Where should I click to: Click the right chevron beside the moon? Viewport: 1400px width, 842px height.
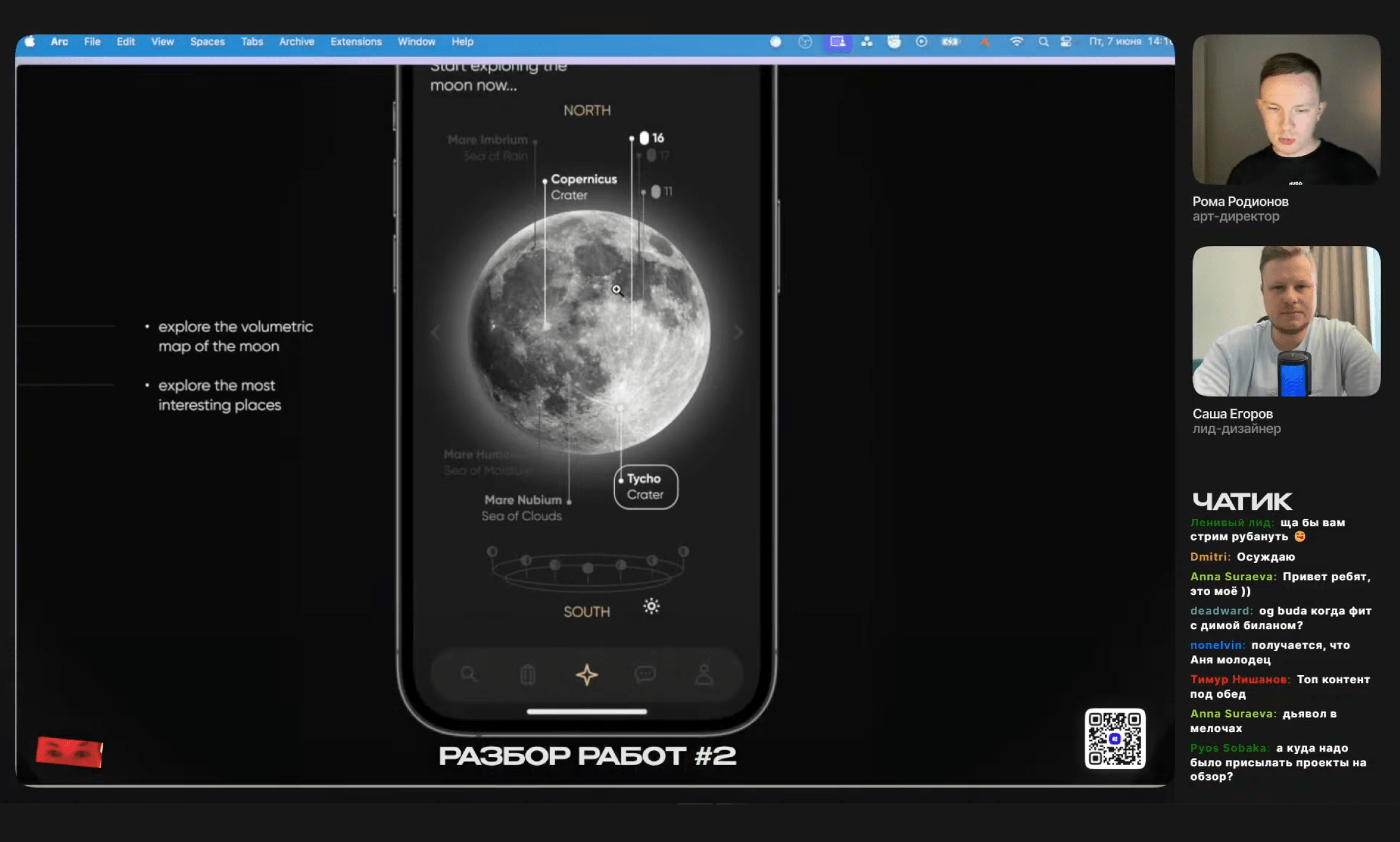click(x=738, y=332)
